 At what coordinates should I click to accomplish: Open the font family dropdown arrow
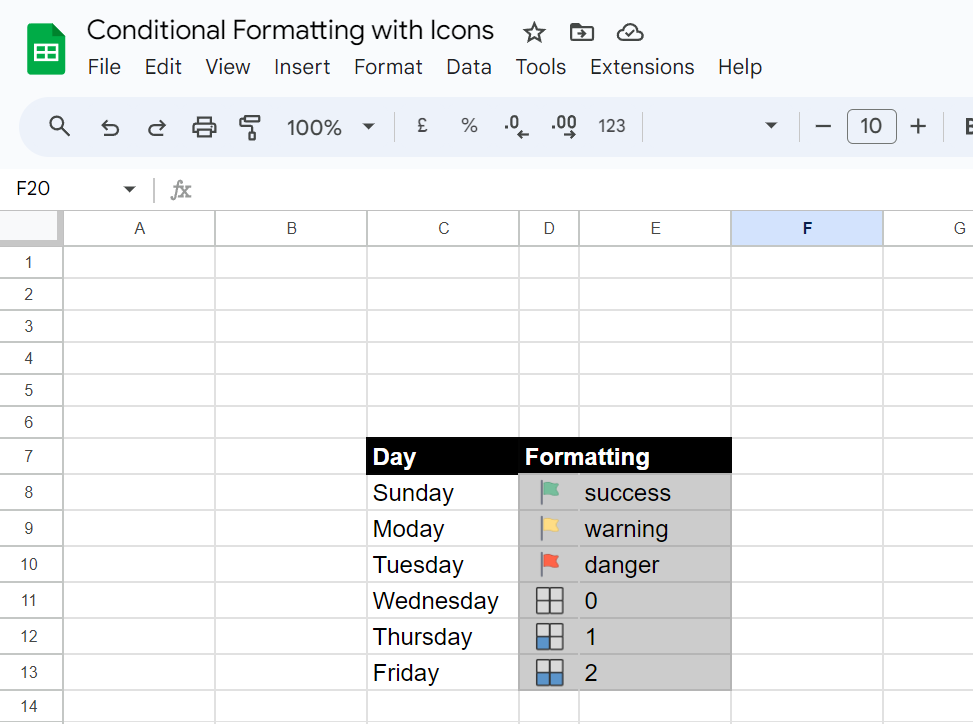click(771, 126)
